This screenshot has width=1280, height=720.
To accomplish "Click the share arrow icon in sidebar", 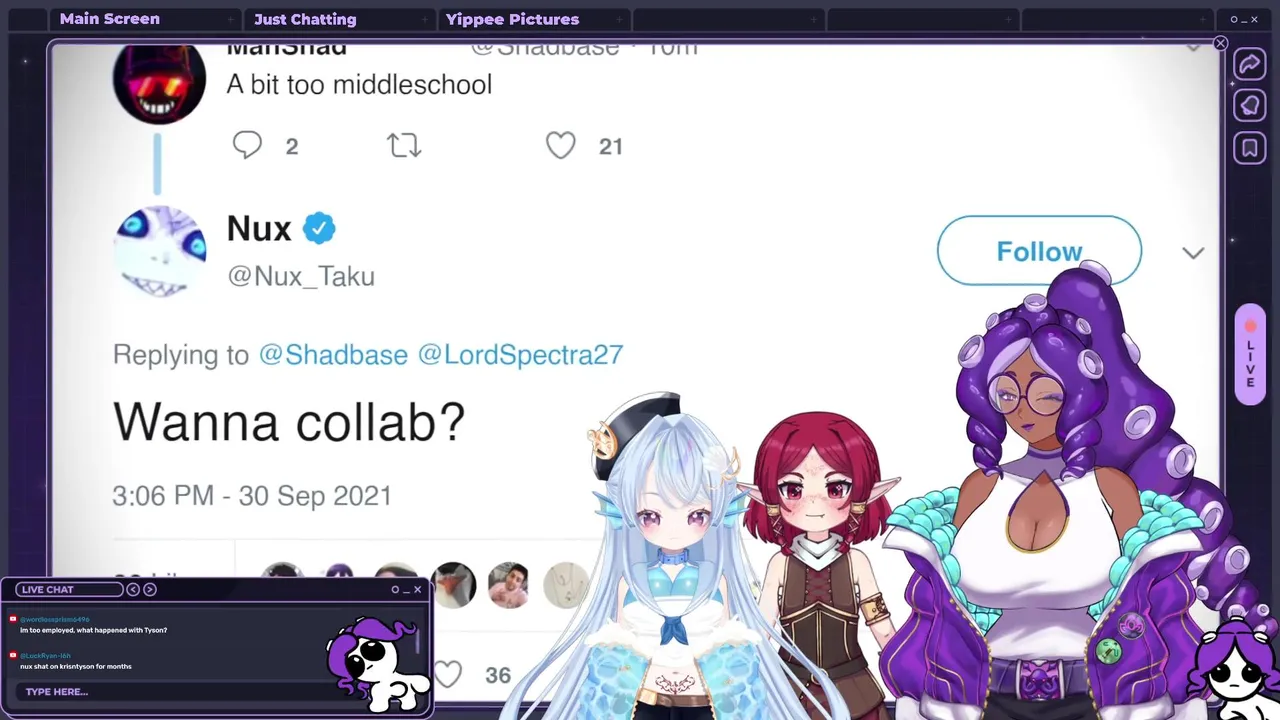I will (x=1250, y=65).
